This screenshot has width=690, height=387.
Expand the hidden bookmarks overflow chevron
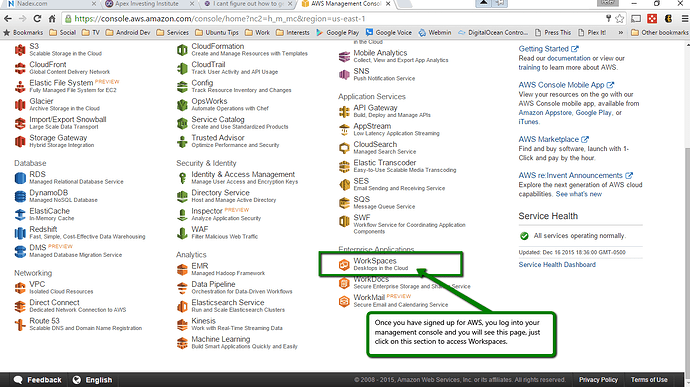620,33
